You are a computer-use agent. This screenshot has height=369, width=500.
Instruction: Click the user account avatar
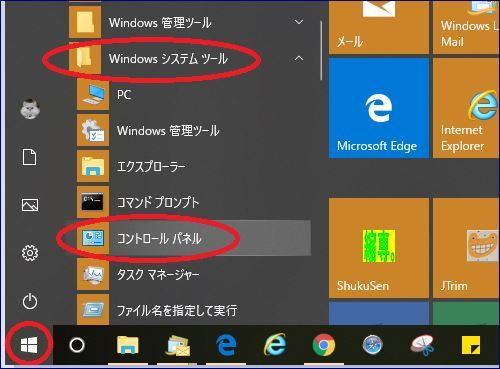click(x=30, y=108)
